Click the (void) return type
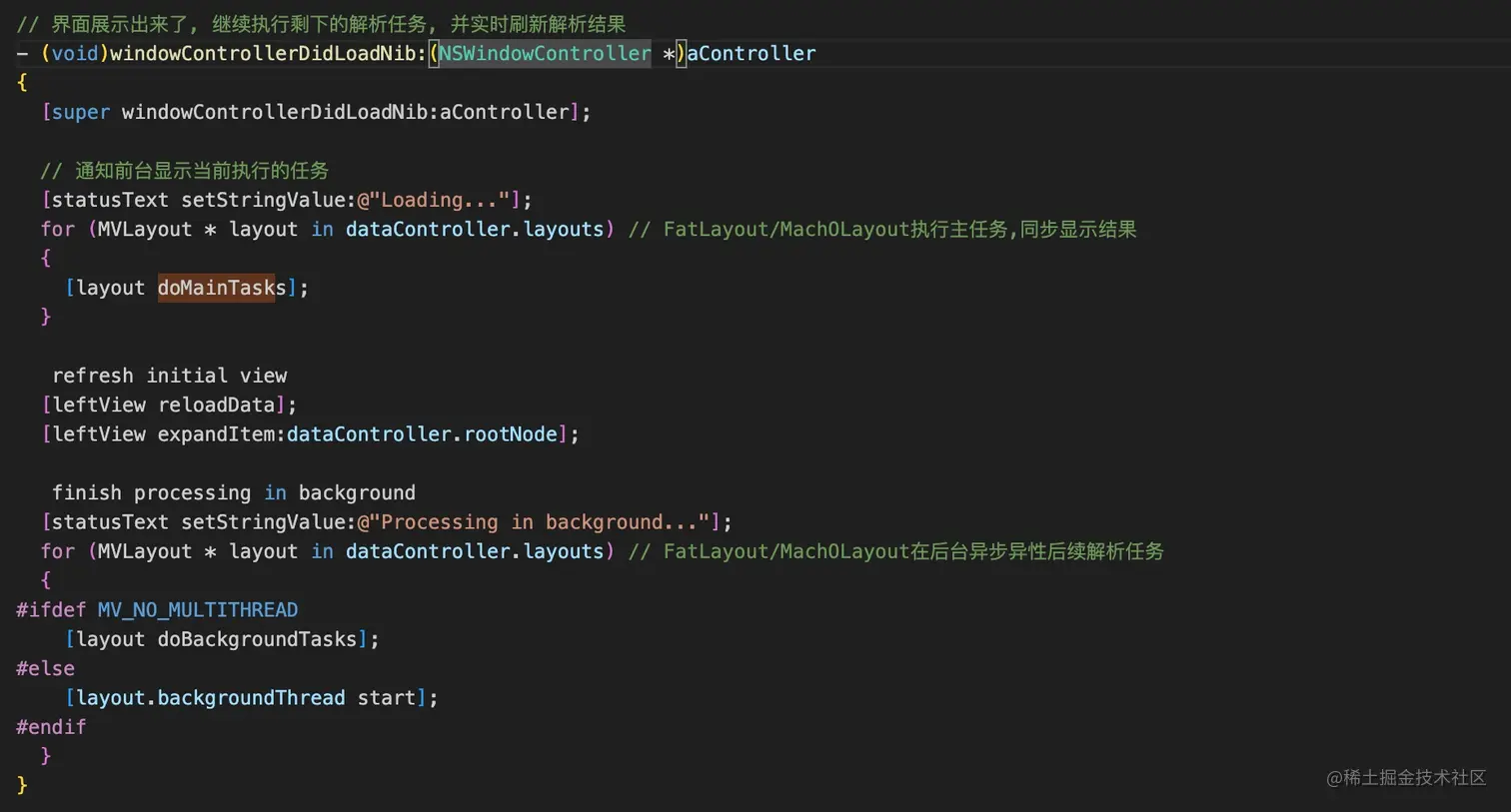 75,53
